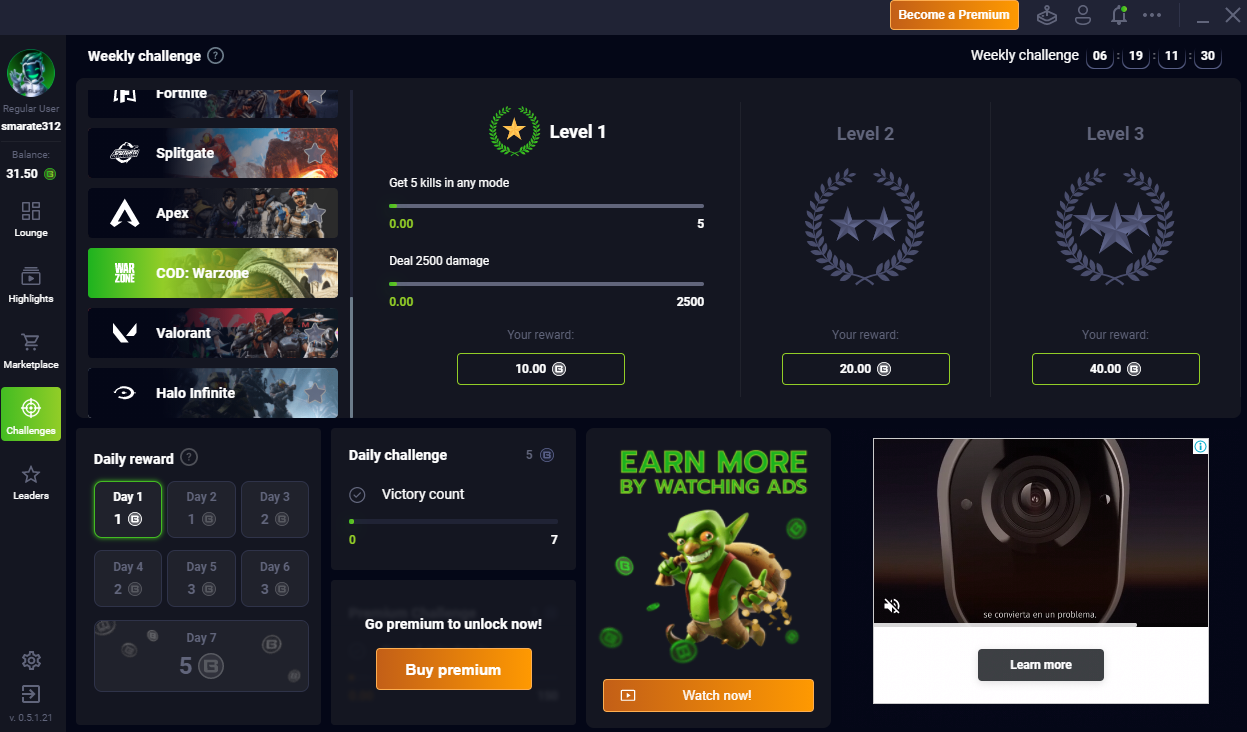Click the Watch now! button

[708, 695]
